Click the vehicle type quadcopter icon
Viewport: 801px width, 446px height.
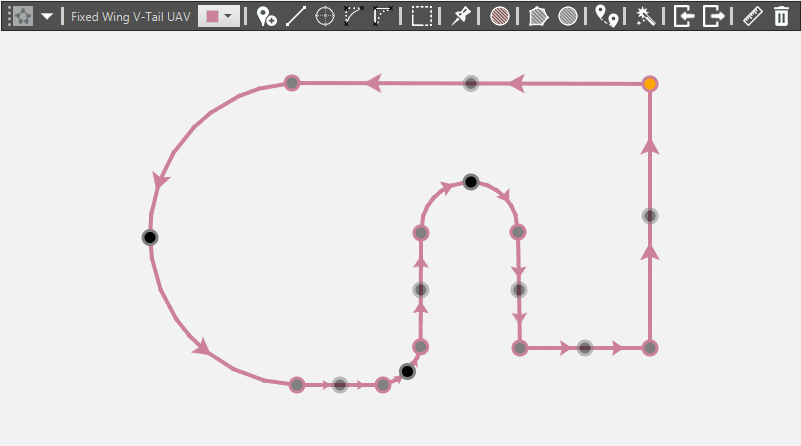23,16
